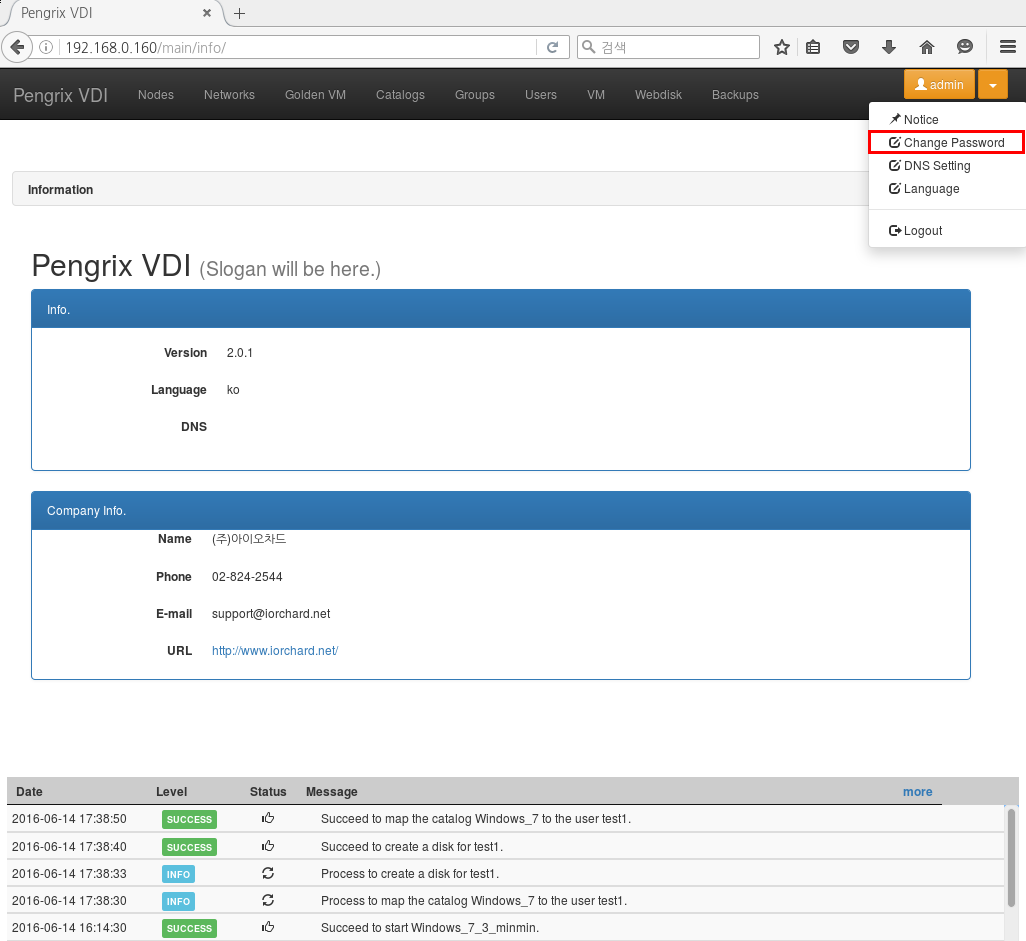Click the SUCCESS badge for 16:14:30 entry

[x=189, y=929]
